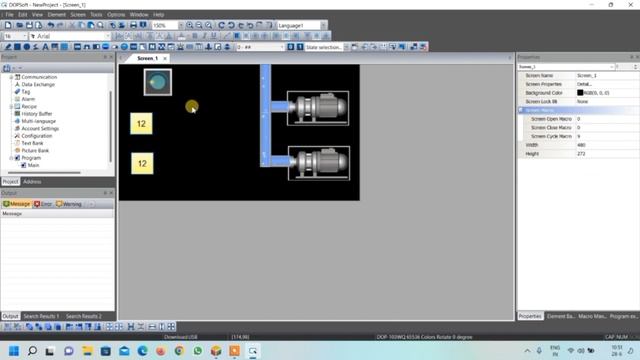Open the Screen menu
640x360 pixels.
tap(78, 15)
